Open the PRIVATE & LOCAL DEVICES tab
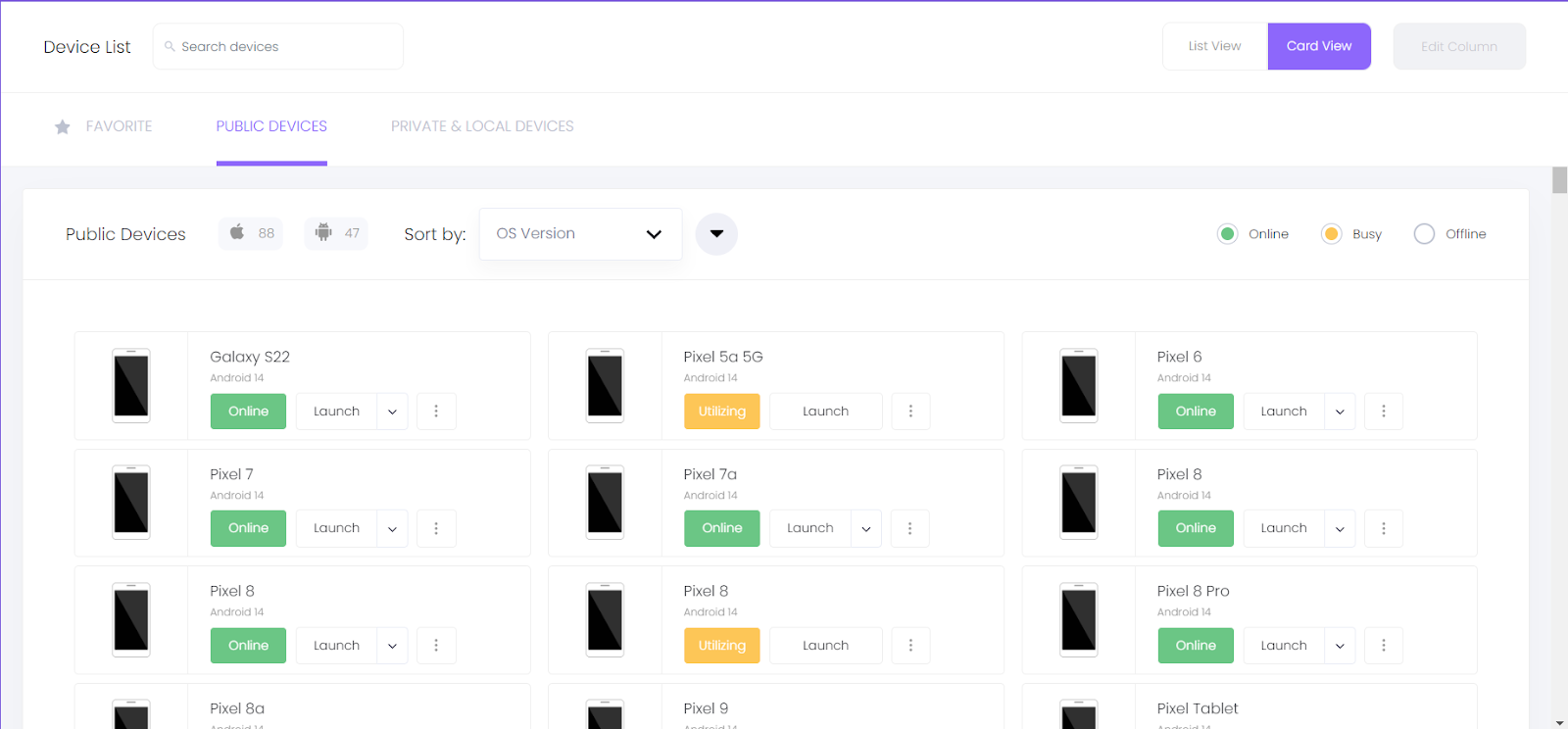Image resolution: width=1568 pixels, height=729 pixels. [x=482, y=126]
